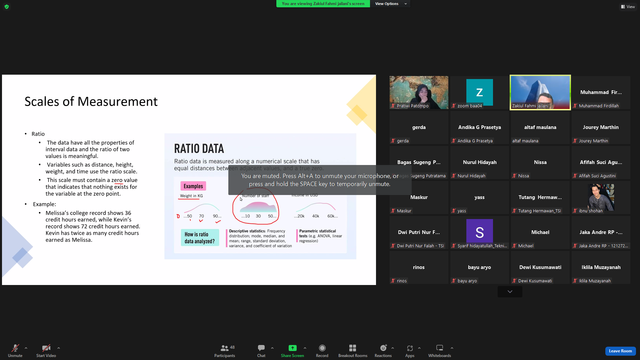This screenshot has height=360, width=640.
Task: Expand arrow next to Whiteboards
Action: [x=452, y=348]
